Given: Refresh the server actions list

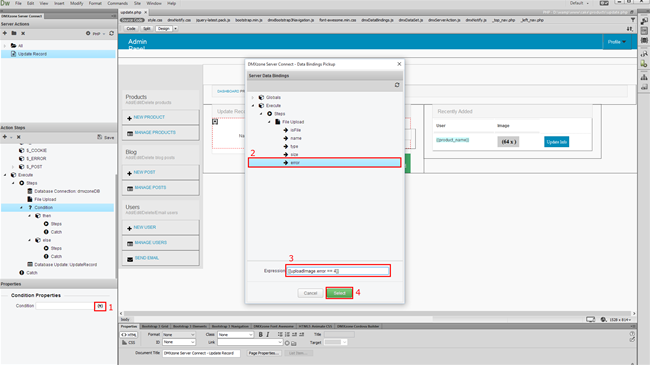Looking at the screenshot, I should pos(112,33).
